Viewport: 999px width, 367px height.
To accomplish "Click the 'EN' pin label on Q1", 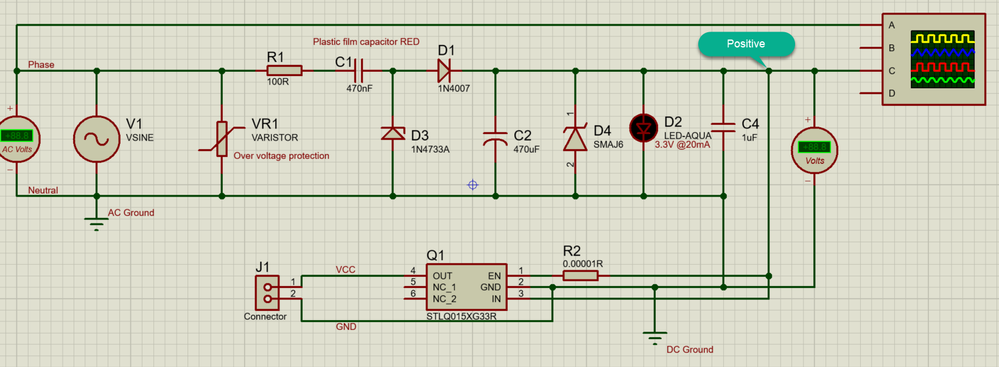I will pyautogui.click(x=494, y=276).
